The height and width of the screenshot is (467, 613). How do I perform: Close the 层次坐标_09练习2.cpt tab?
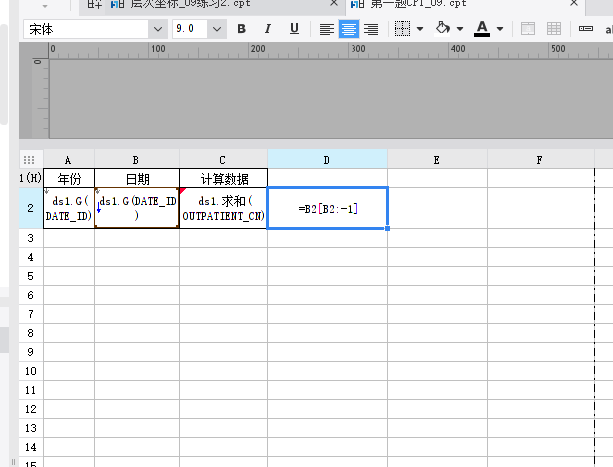pyautogui.click(x=334, y=3)
